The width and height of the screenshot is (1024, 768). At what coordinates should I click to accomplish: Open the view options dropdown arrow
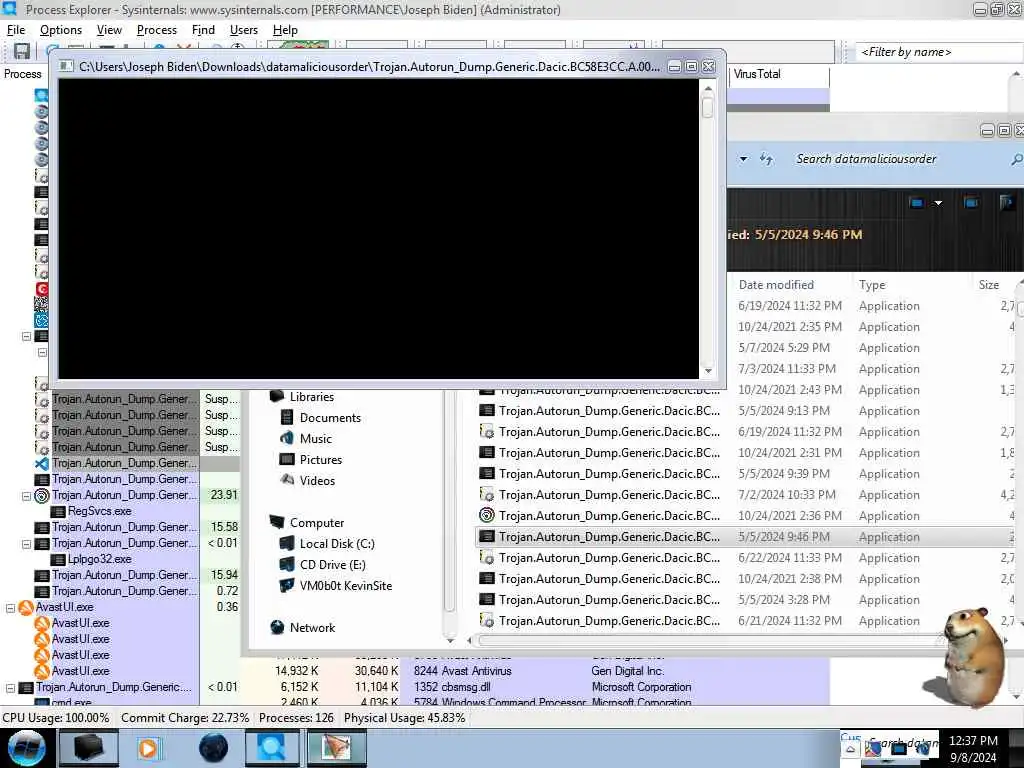click(938, 203)
